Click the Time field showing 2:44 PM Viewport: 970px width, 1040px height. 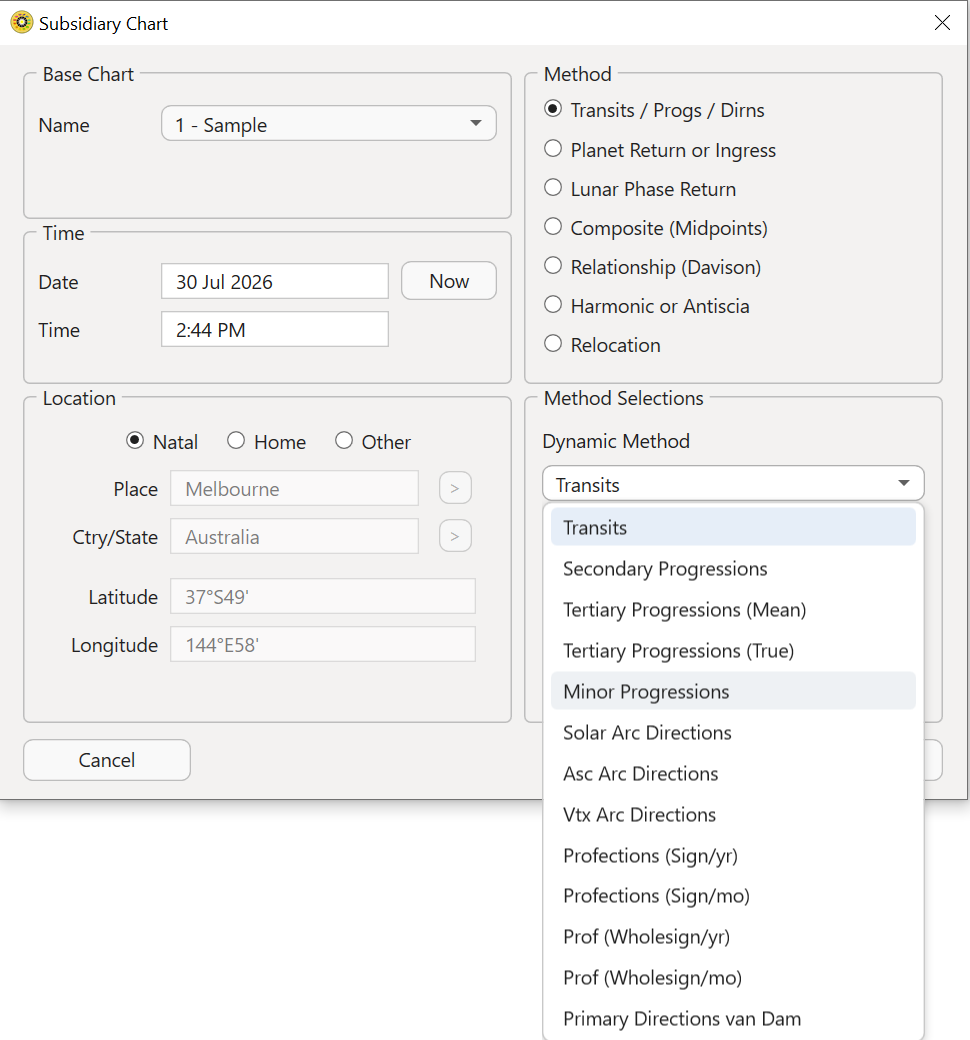[275, 329]
